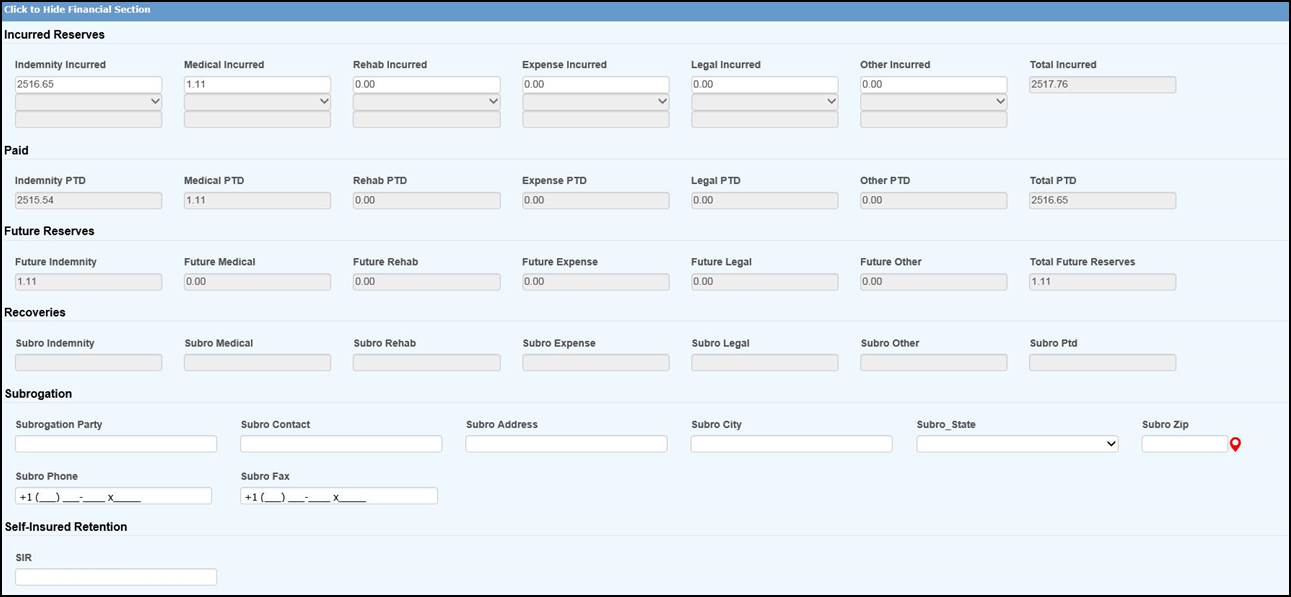Click the red map pin icon

click(1235, 445)
